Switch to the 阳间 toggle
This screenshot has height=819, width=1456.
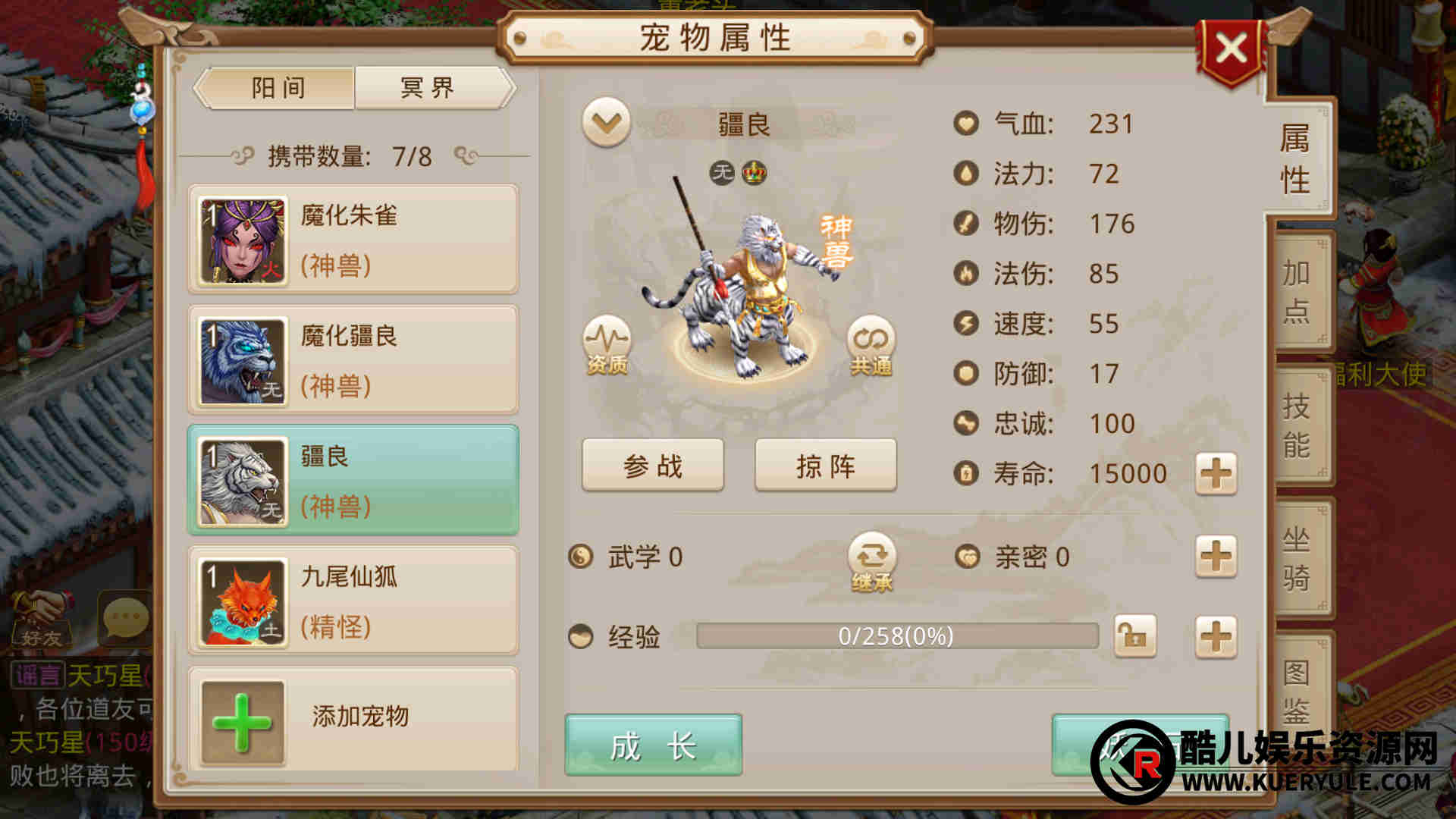coord(278,88)
